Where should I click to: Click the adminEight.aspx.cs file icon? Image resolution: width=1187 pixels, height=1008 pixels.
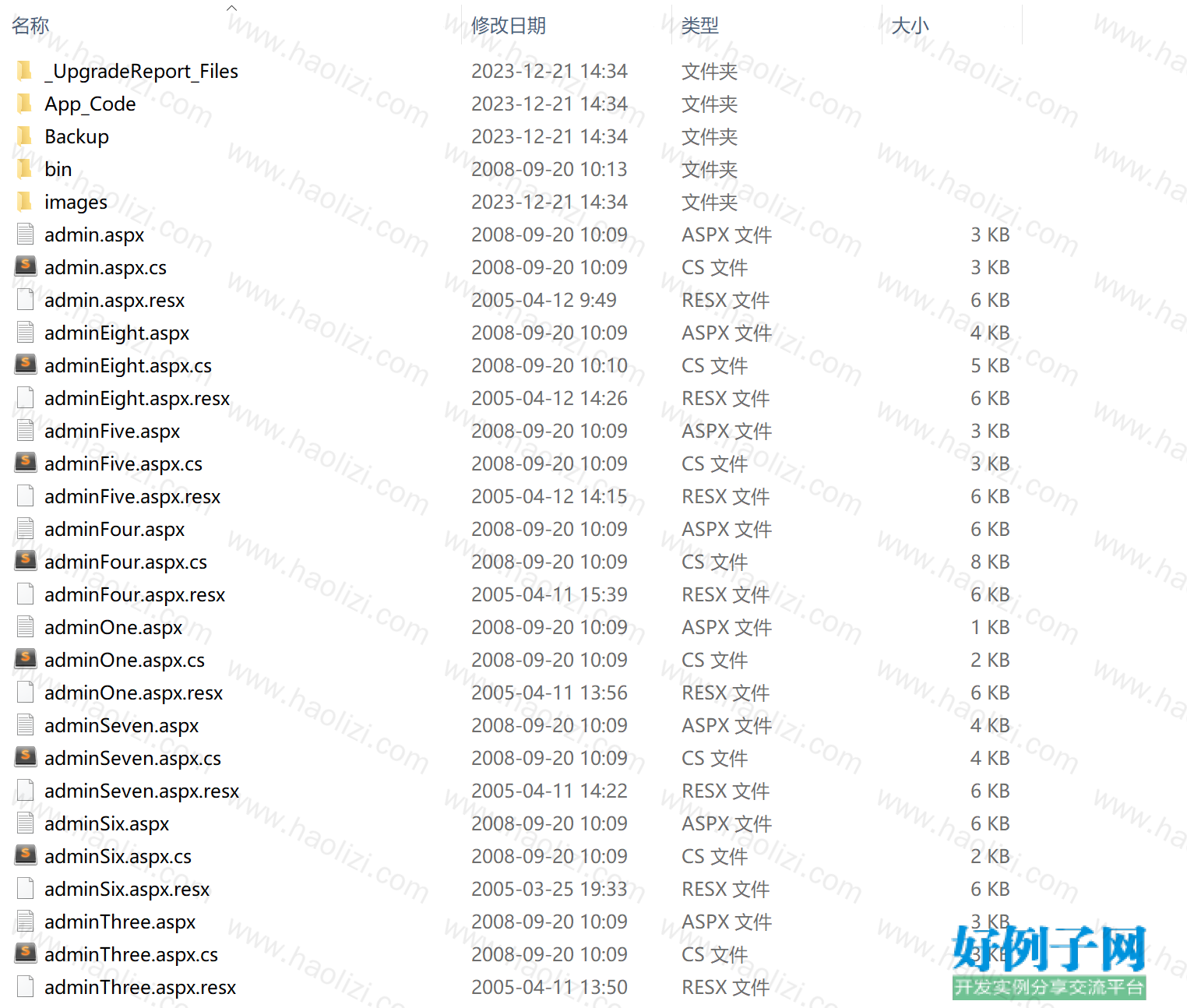26,365
